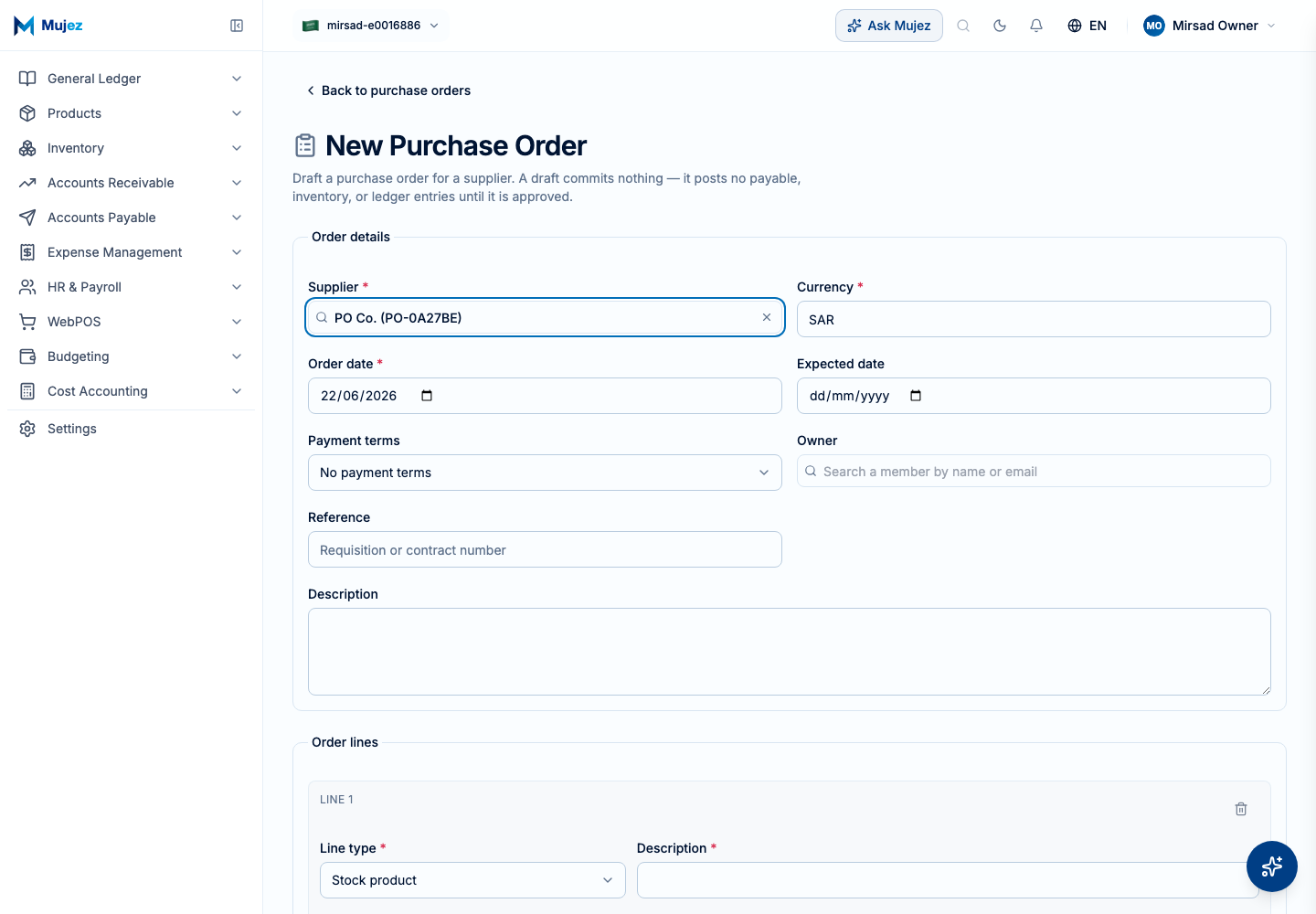The image size is (1316, 914).
Task: Click the Expense Management receipt icon
Action: click(x=27, y=252)
